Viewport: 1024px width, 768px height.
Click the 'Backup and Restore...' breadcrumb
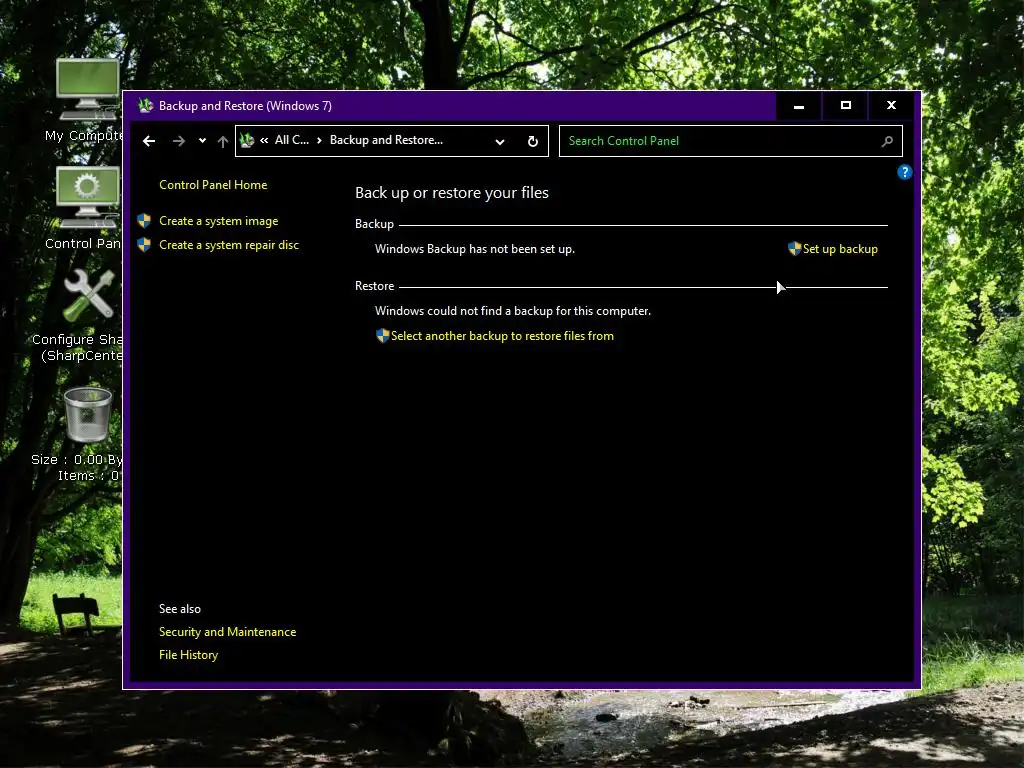[x=386, y=140]
